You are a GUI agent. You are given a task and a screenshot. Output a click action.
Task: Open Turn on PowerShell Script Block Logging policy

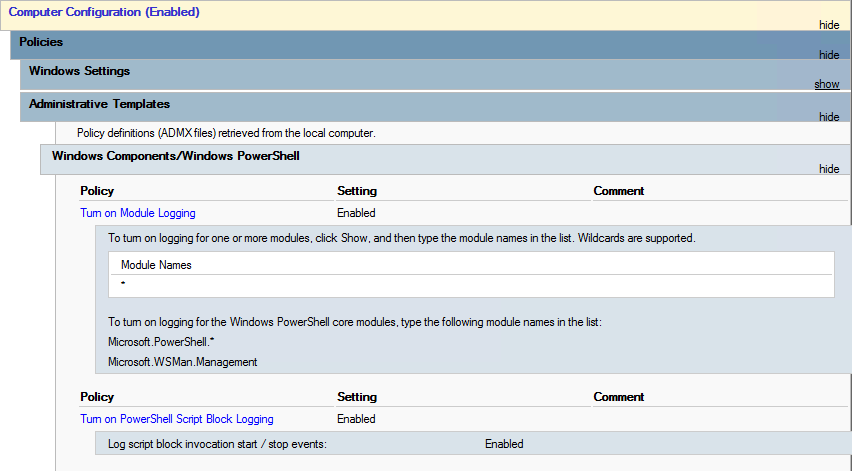pos(177,419)
